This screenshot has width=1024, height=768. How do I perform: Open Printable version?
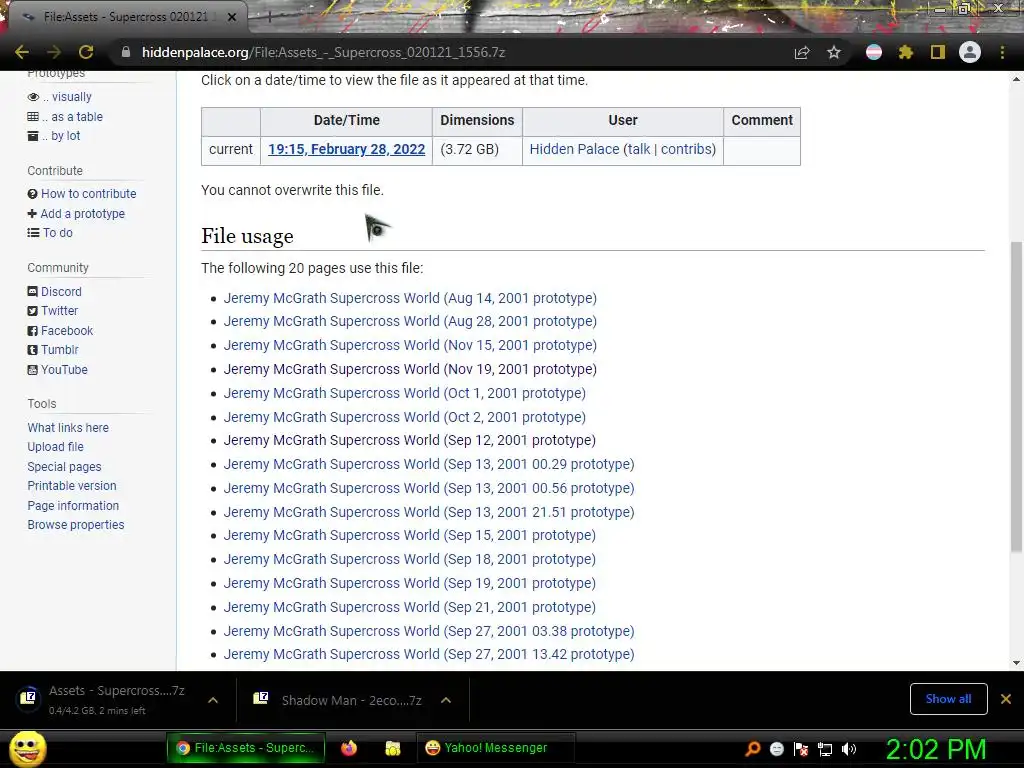[72, 486]
